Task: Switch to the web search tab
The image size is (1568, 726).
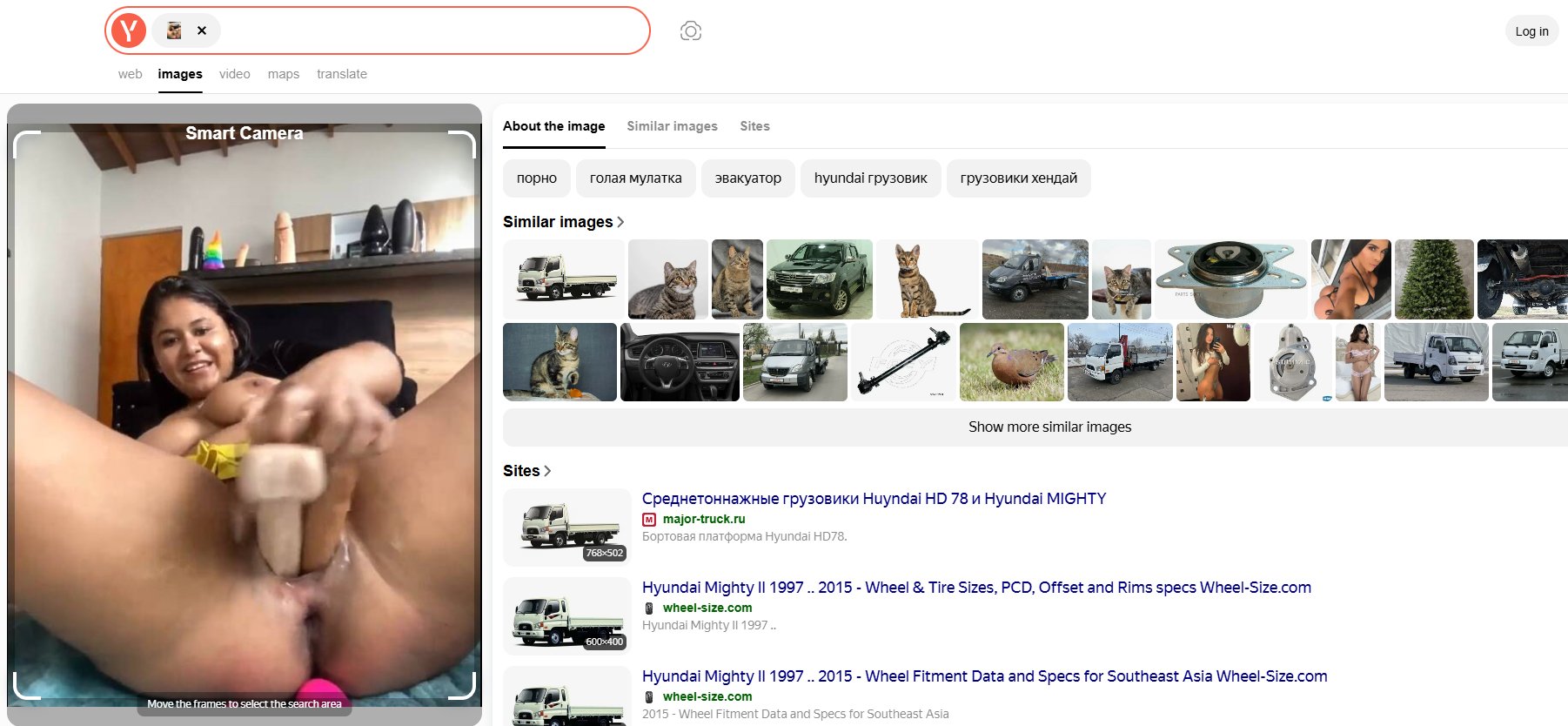Action: (x=130, y=74)
